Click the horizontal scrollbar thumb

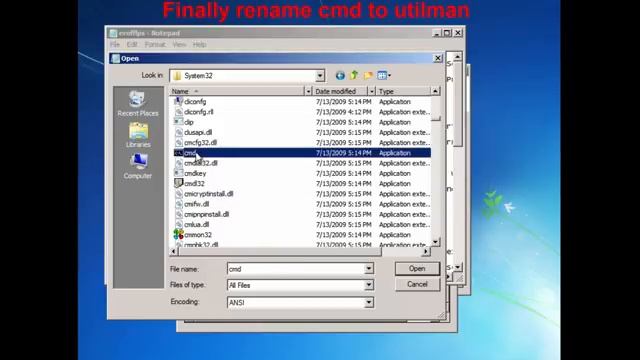(280, 251)
